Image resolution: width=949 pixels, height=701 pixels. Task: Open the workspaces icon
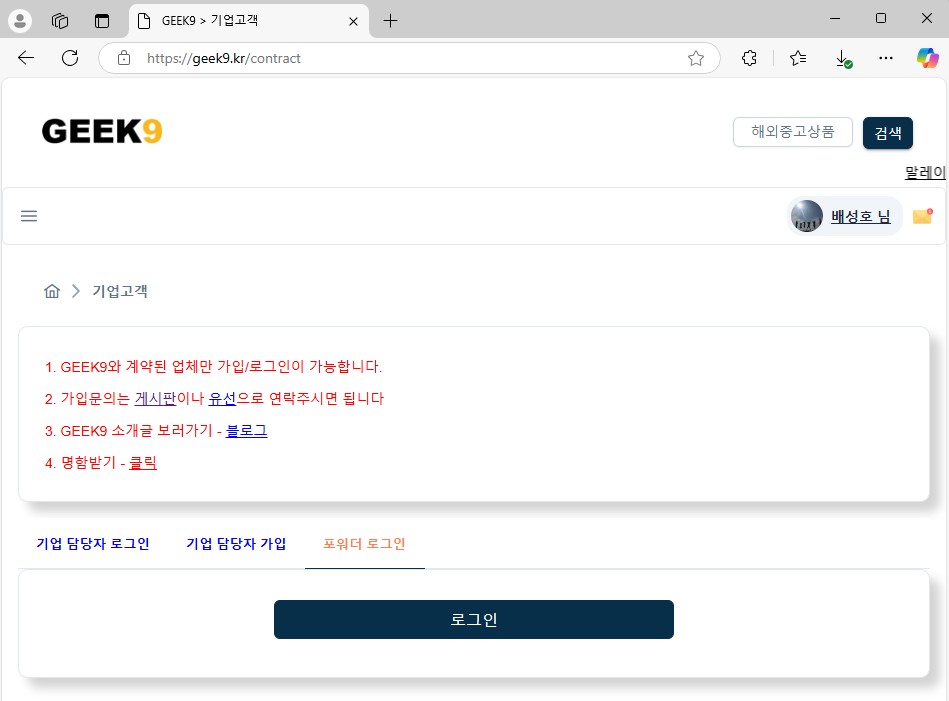60,21
